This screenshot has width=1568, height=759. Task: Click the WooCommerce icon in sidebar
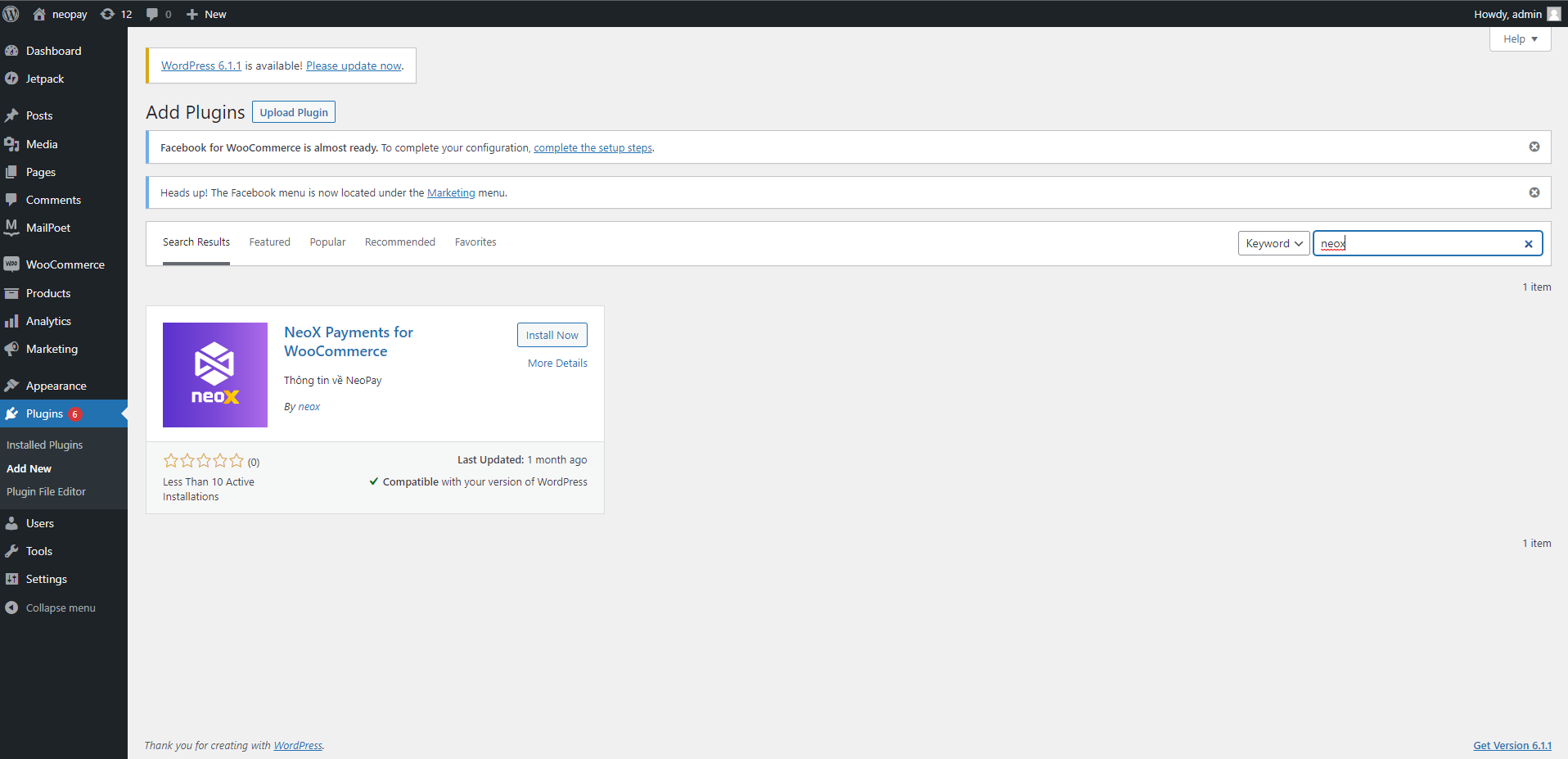click(x=11, y=264)
